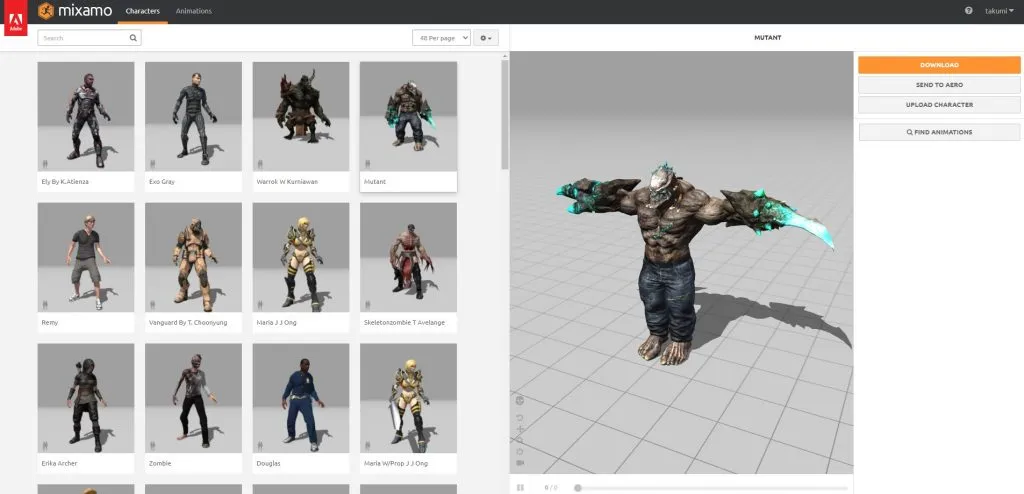The width and height of the screenshot is (1024, 494).
Task: Click the Upload Character button
Action: click(x=939, y=105)
